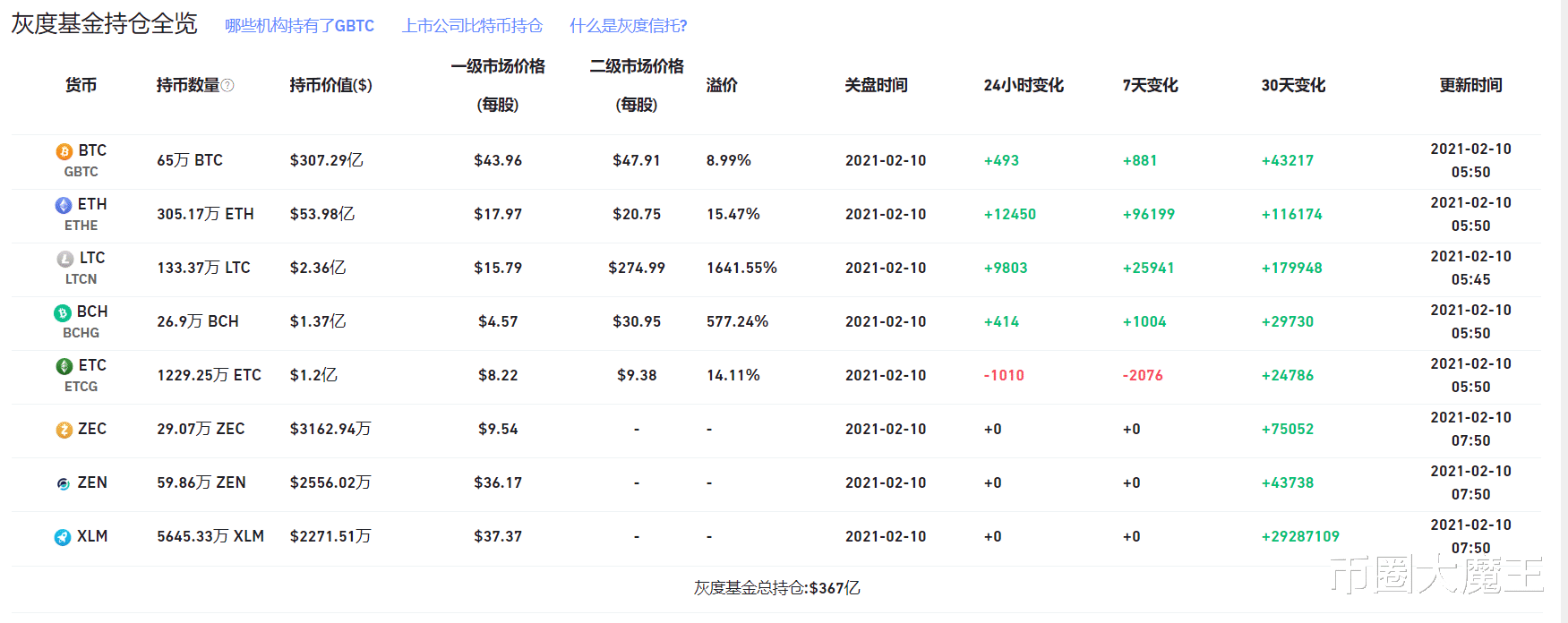Screen dimensions: 1568x623
Task: Click the 305.17万 ETH holding amount
Action: pyautogui.click(x=205, y=214)
